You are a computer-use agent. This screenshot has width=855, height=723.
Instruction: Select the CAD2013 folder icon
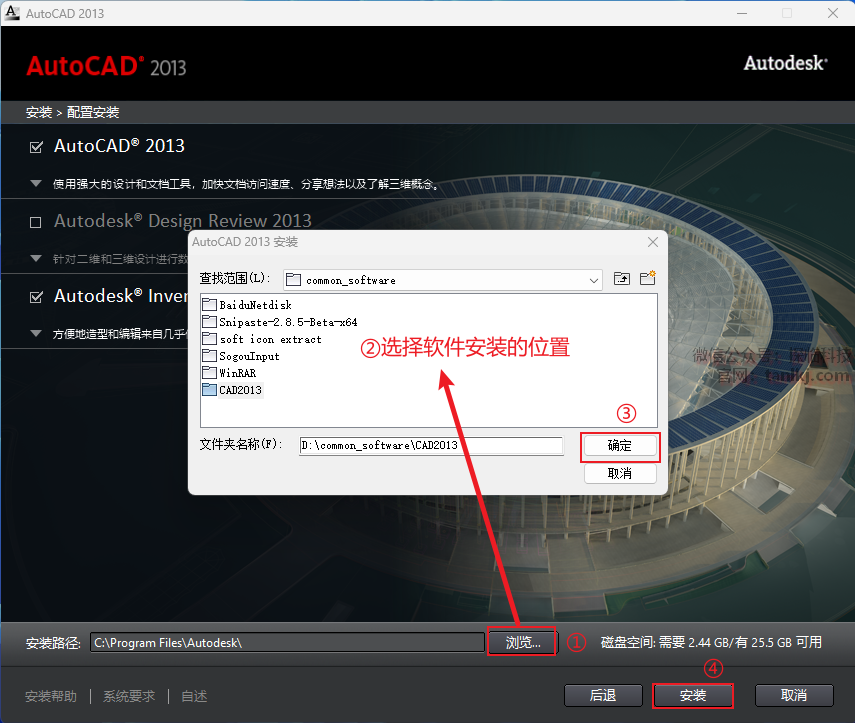point(209,389)
